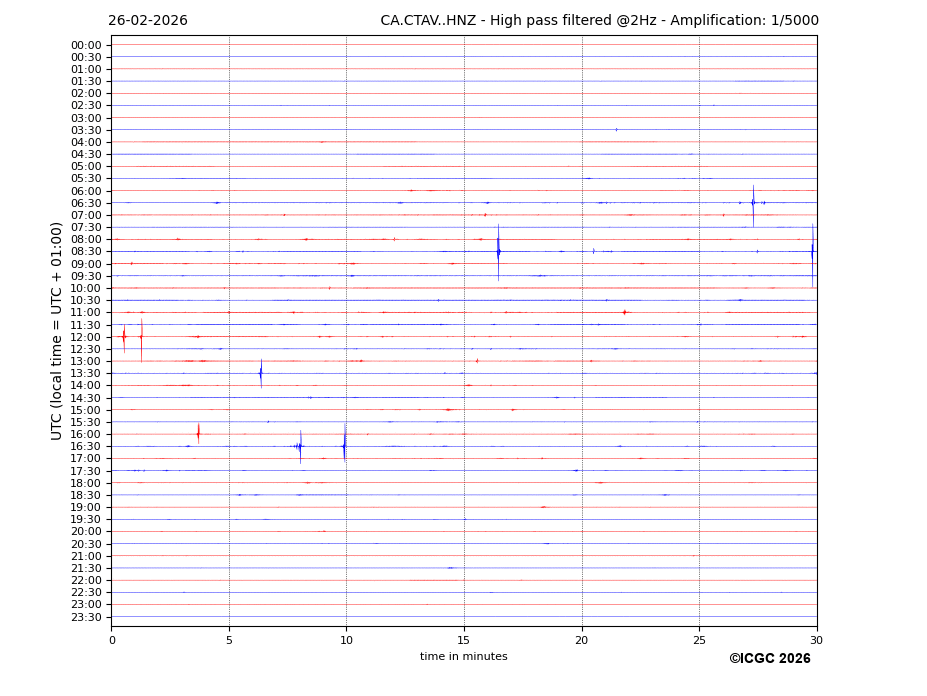Select the 19:00 row label

86,508
